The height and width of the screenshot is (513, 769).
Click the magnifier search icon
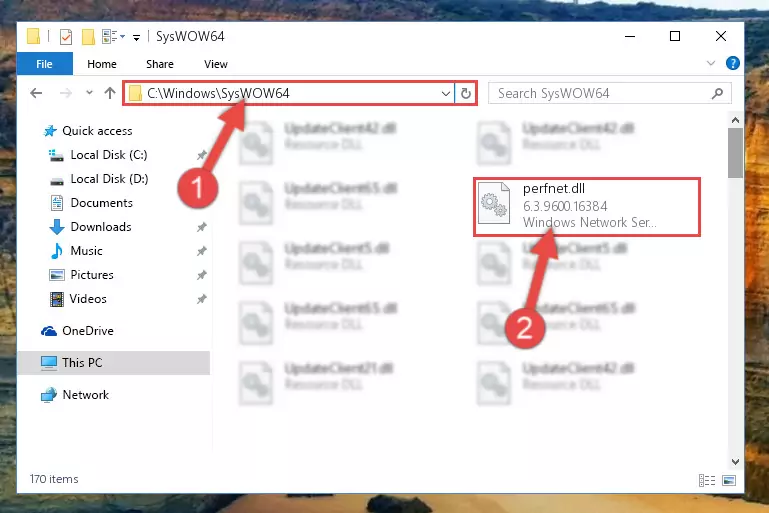[x=718, y=93]
